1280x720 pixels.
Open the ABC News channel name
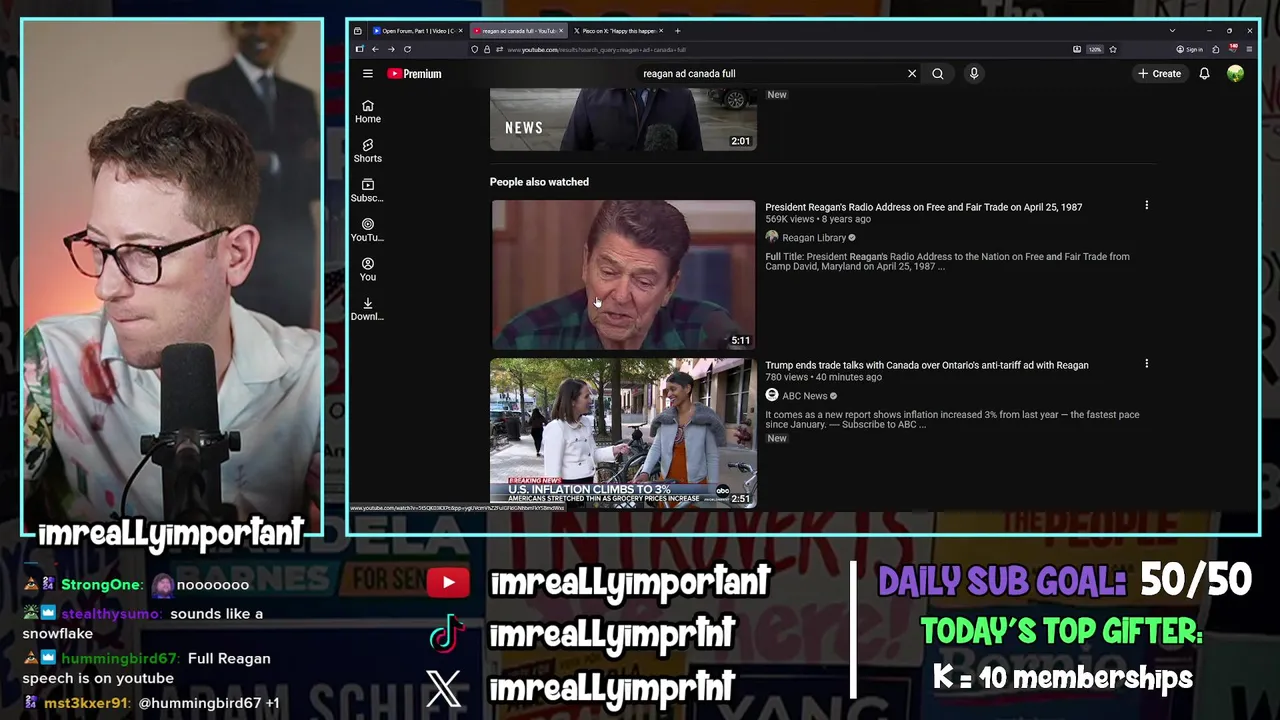805,396
